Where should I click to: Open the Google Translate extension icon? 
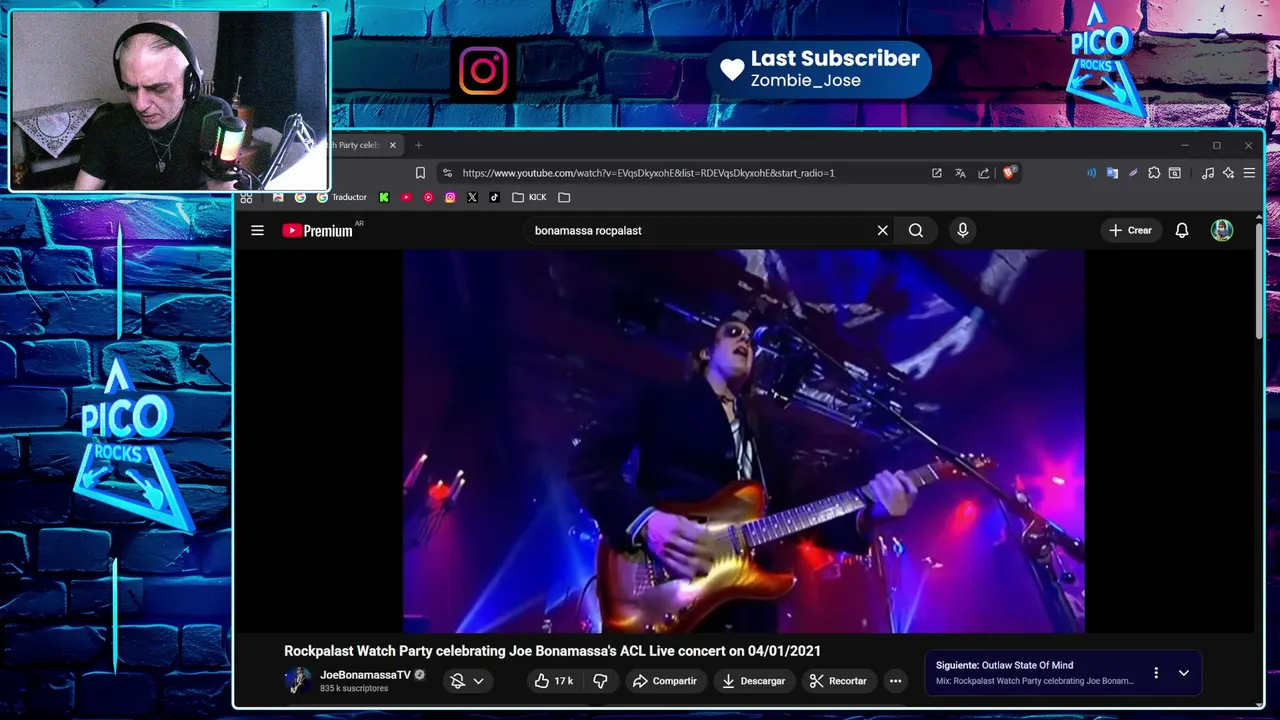click(1112, 173)
